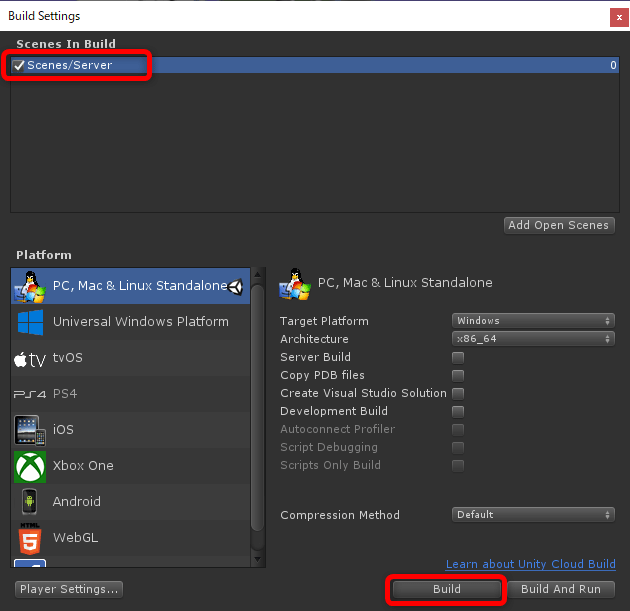
Task: Close the Build Settings window
Action: click(619, 18)
